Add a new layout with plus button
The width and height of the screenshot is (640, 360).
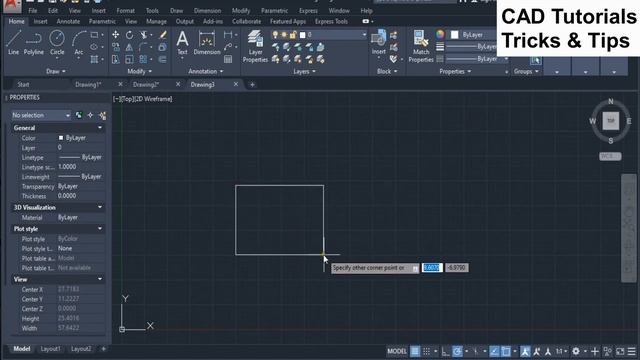pyautogui.click(x=103, y=349)
